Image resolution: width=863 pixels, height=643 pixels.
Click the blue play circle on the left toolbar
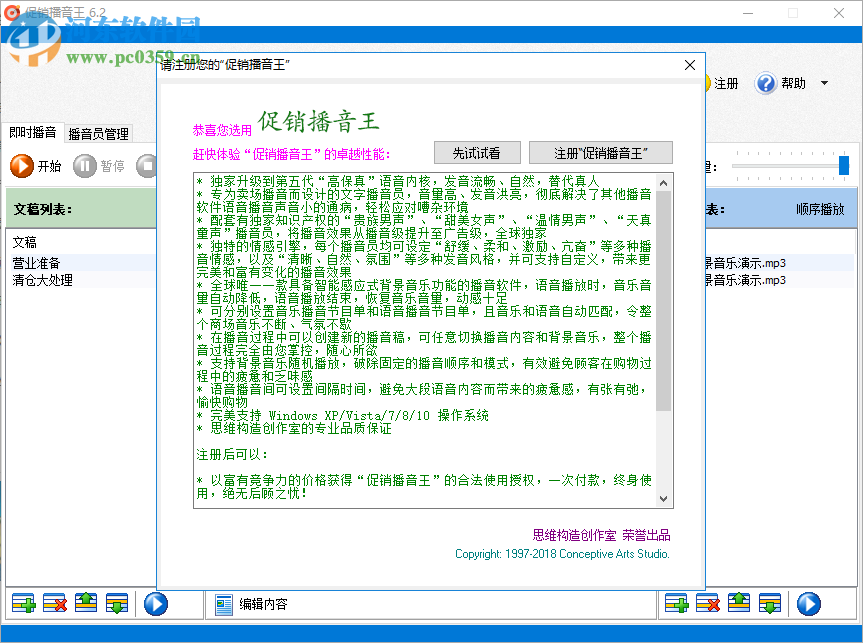pos(155,603)
